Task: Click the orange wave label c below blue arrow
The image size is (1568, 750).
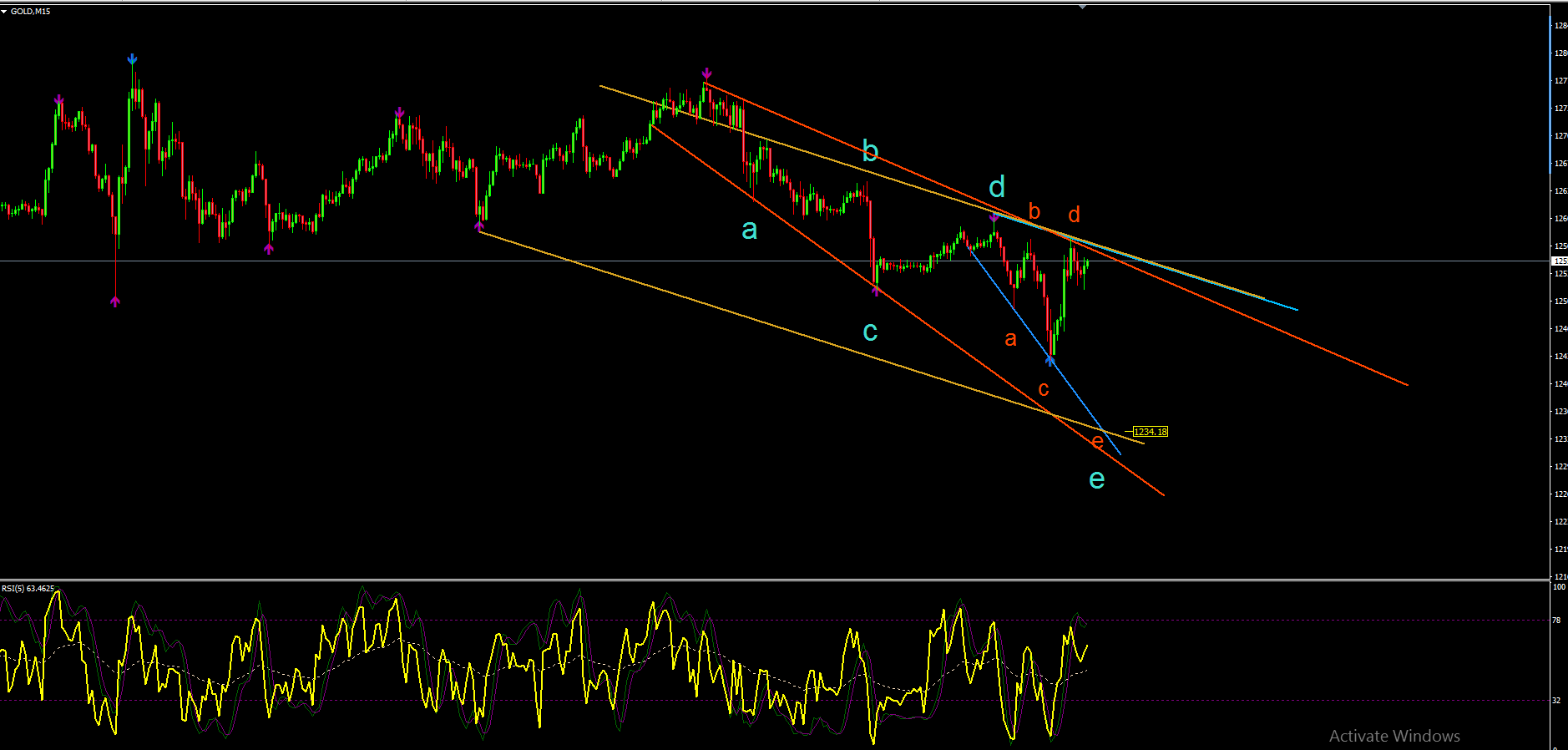Action: (x=1044, y=389)
